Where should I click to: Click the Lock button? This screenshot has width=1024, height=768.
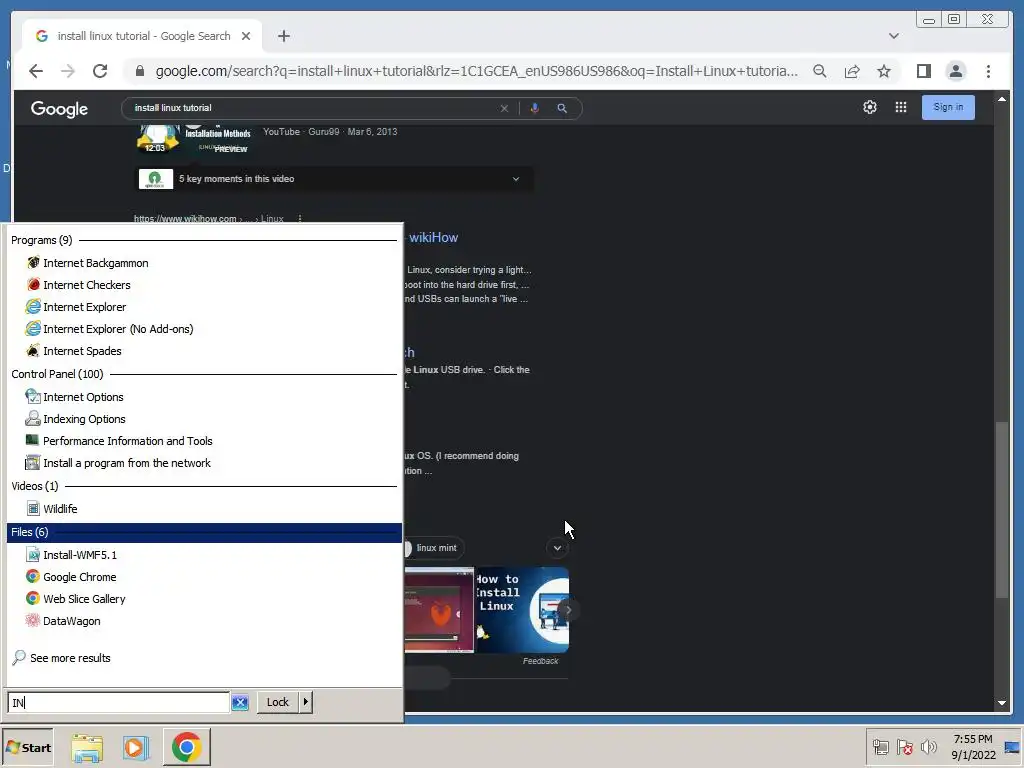click(278, 703)
